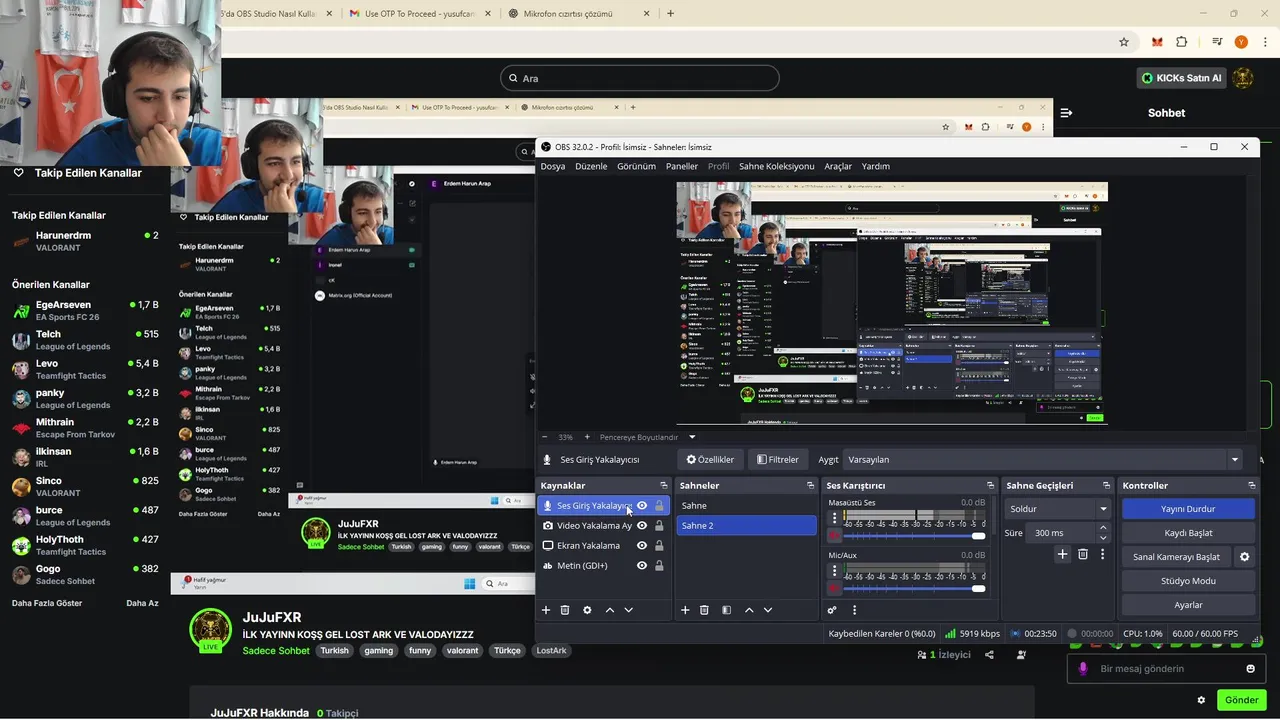Image resolution: width=1280 pixels, height=720 pixels.
Task: Adjust the Mic/Aux volume slider
Action: (x=915, y=589)
